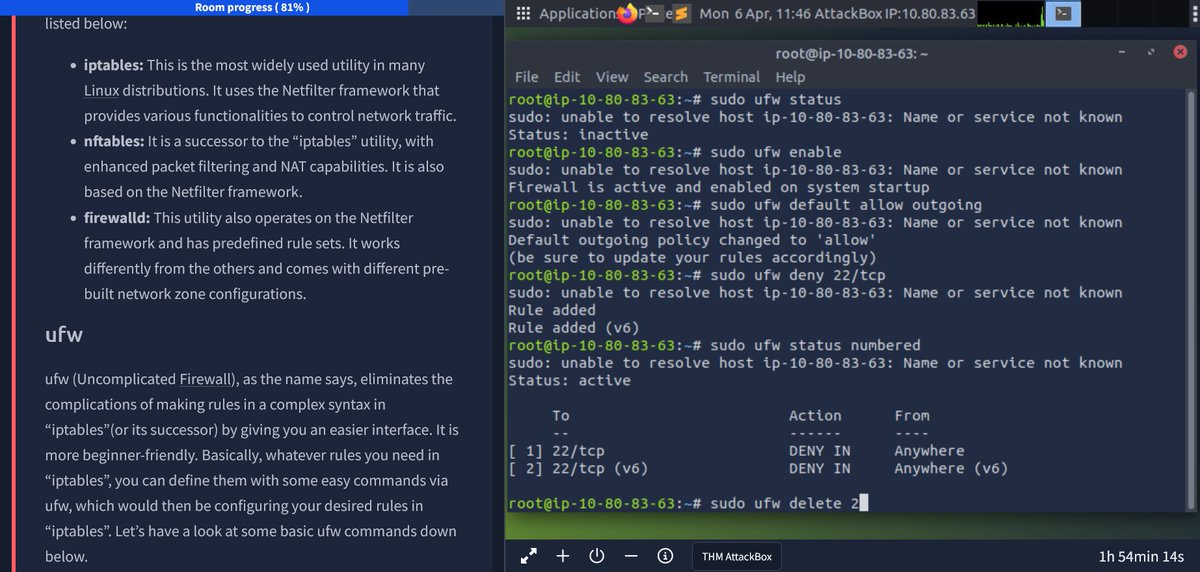The image size is (1200, 572).
Task: Click 'Anywhere (v6)' in From column
Action: point(951,468)
